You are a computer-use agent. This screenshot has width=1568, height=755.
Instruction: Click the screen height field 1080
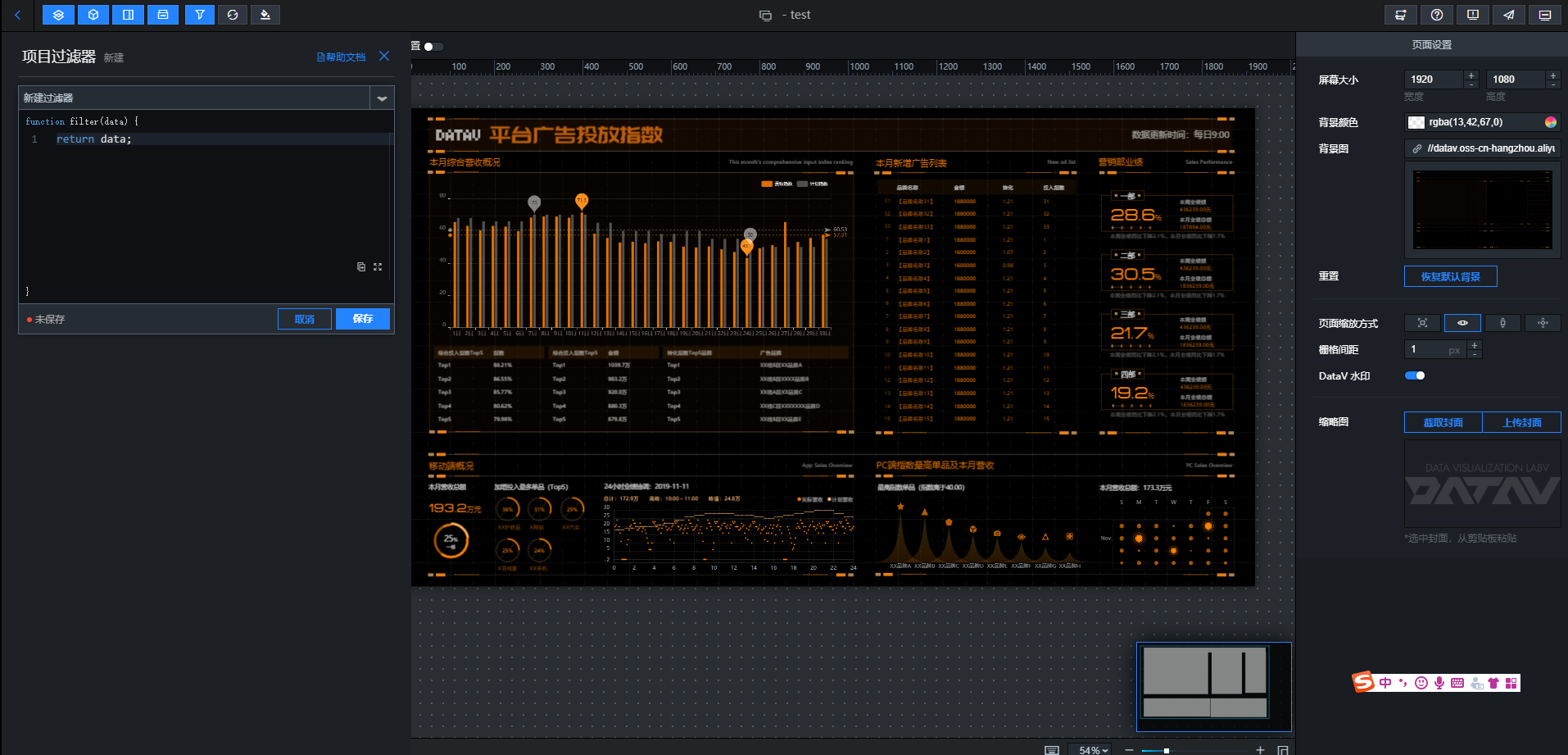point(1515,80)
